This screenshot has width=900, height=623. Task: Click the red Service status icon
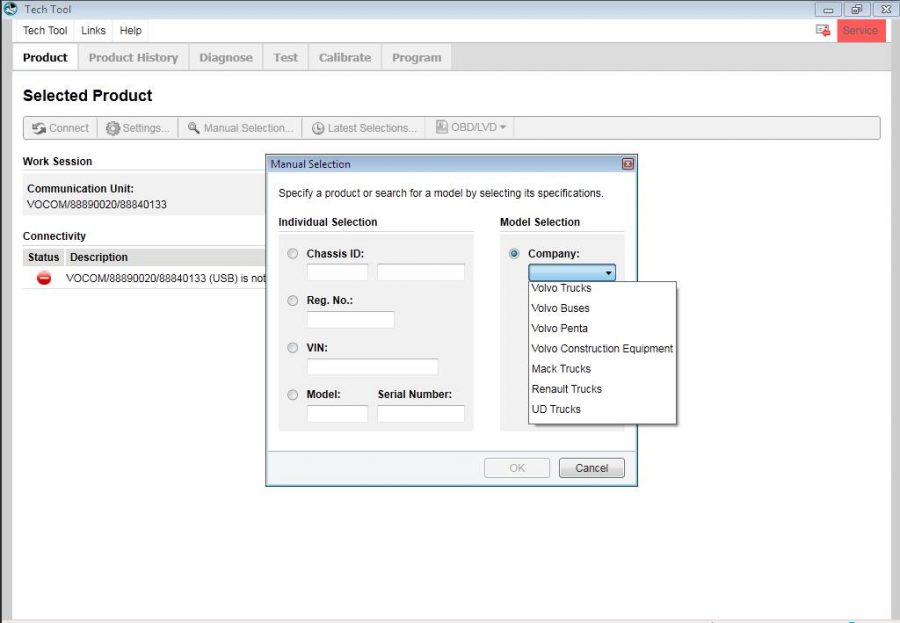point(860,30)
